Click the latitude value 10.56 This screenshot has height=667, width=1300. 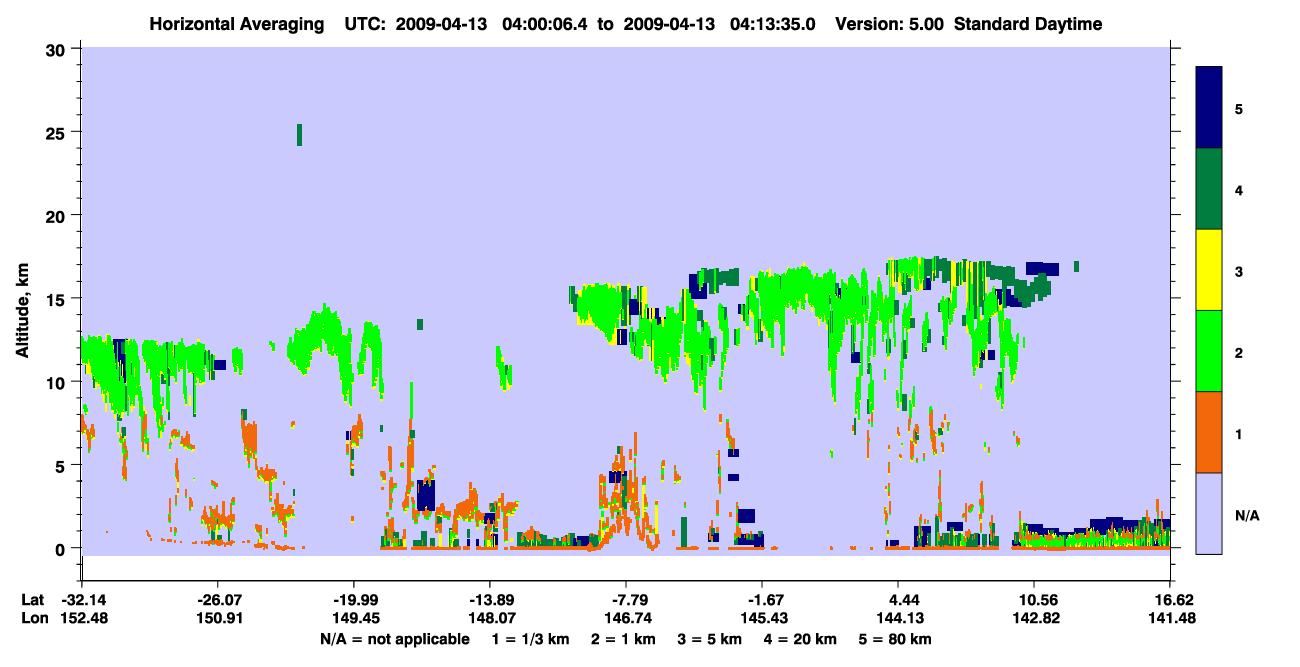(x=1034, y=599)
